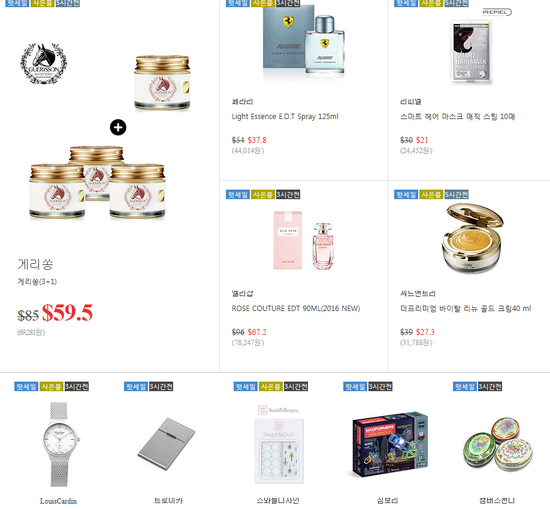Click blue hot sale badge above Rose Couture
The width and height of the screenshot is (550, 509).
(237, 194)
